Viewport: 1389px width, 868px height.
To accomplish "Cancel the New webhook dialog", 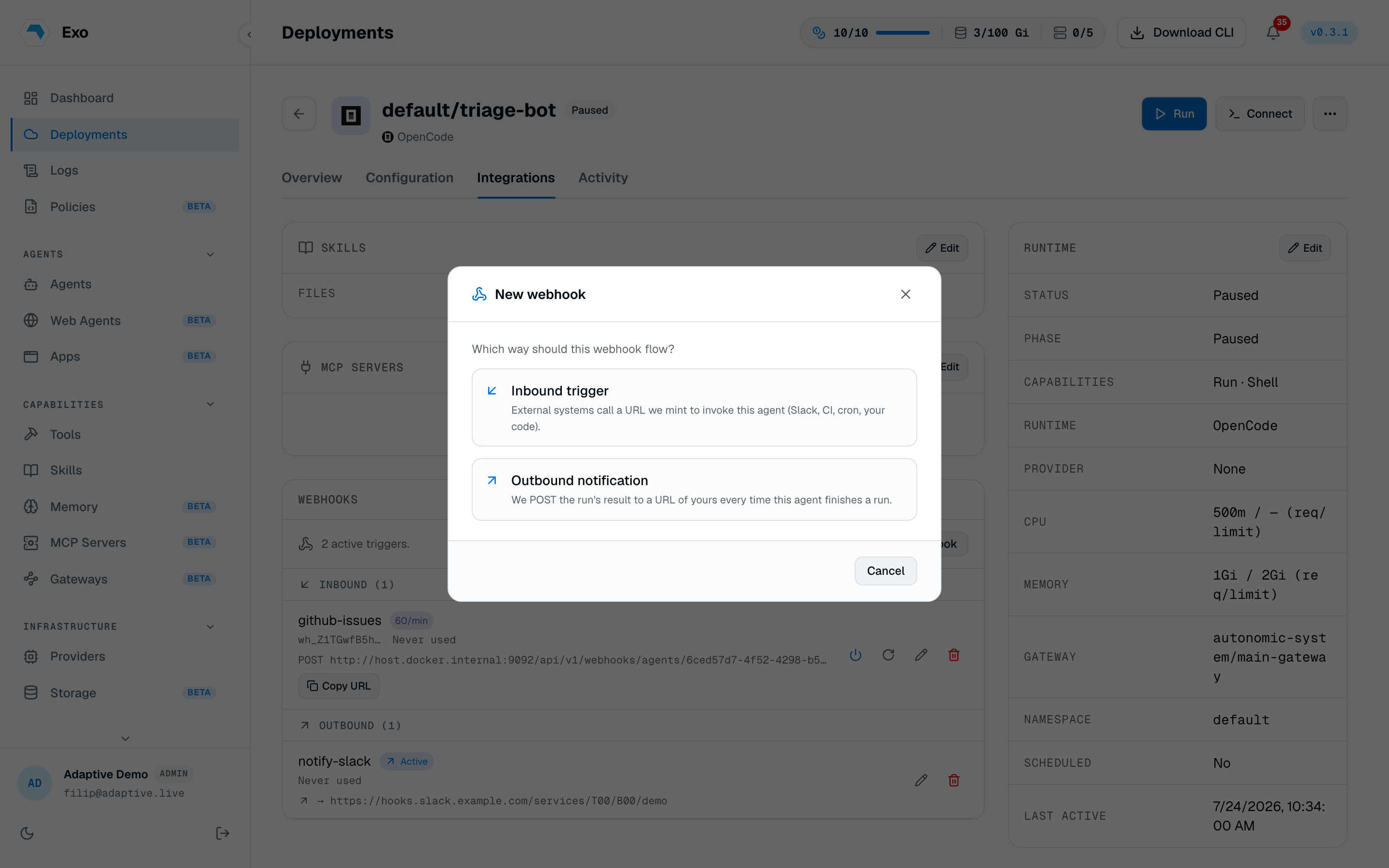I will click(x=885, y=570).
